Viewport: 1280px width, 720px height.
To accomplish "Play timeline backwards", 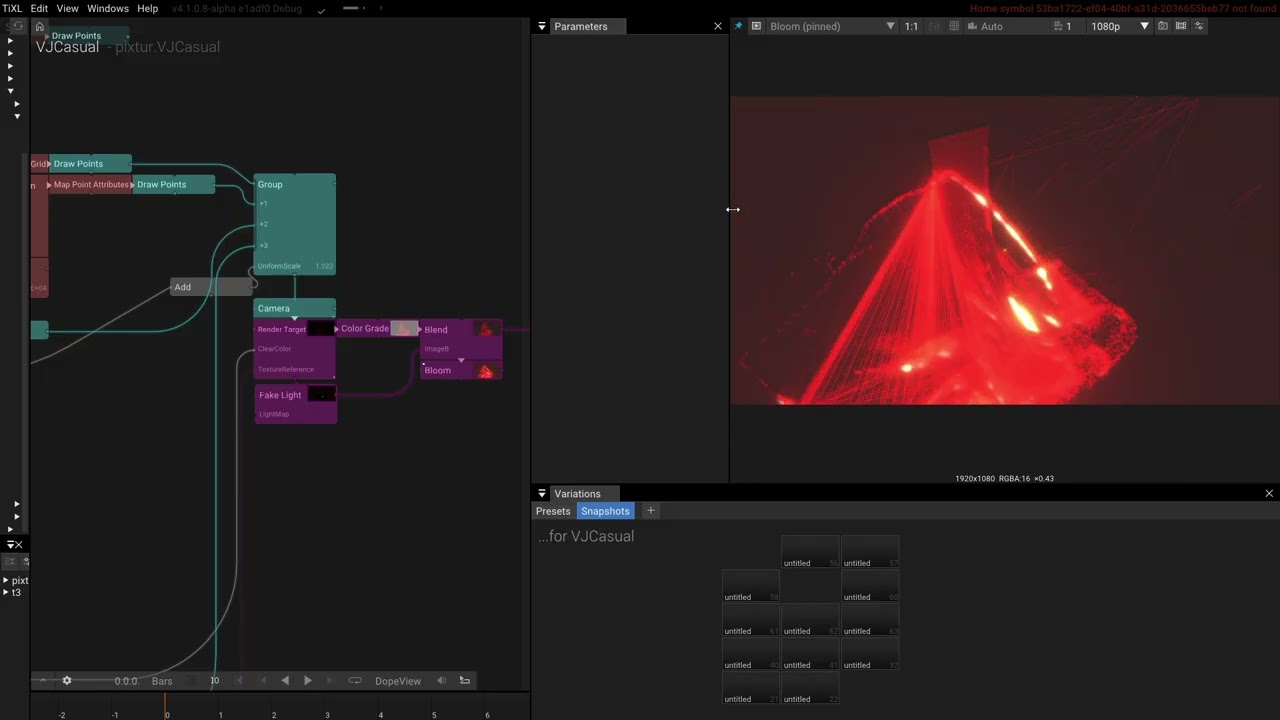I will click(285, 681).
